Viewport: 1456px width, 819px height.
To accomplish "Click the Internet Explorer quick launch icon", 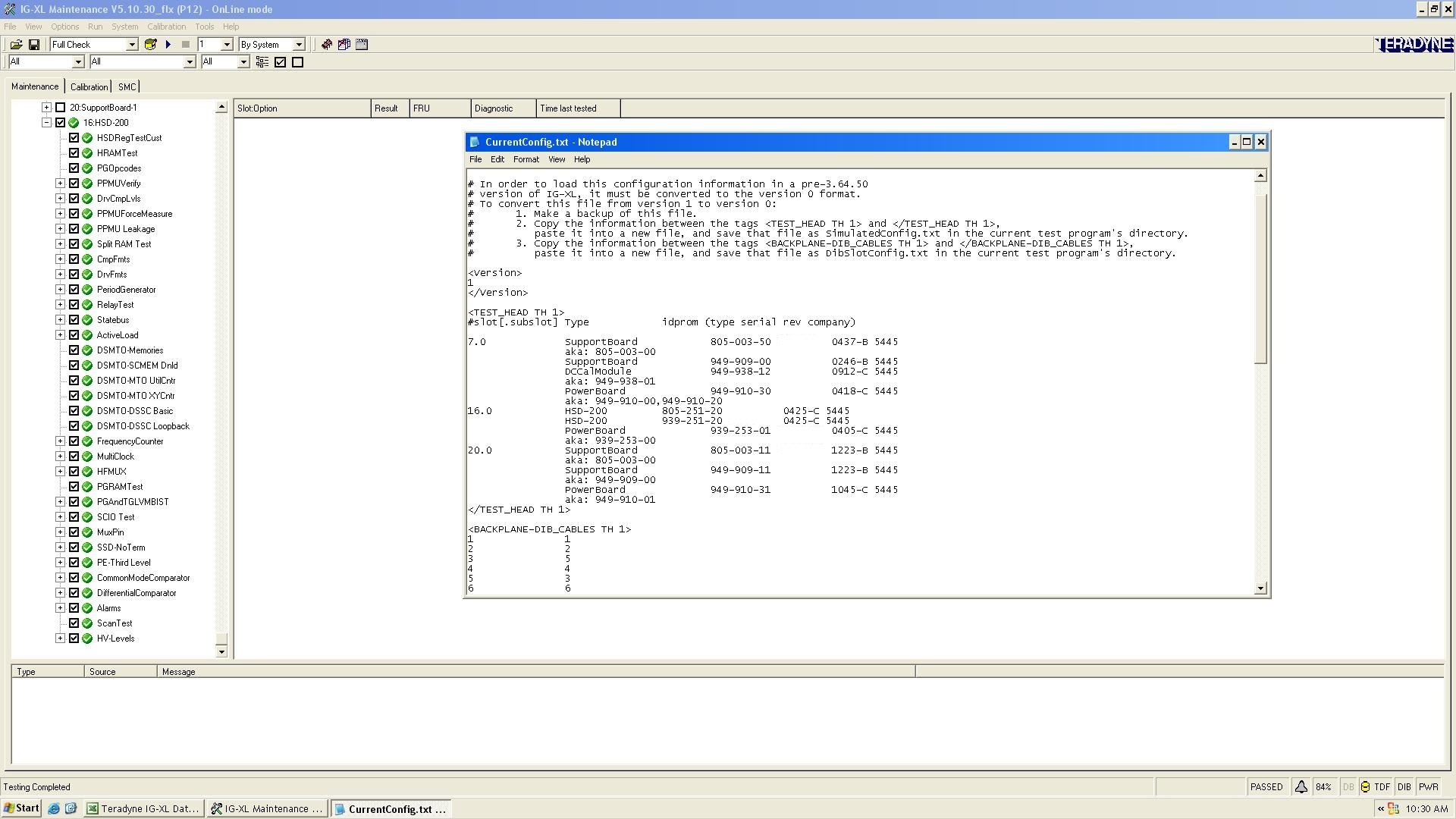I will tap(54, 809).
